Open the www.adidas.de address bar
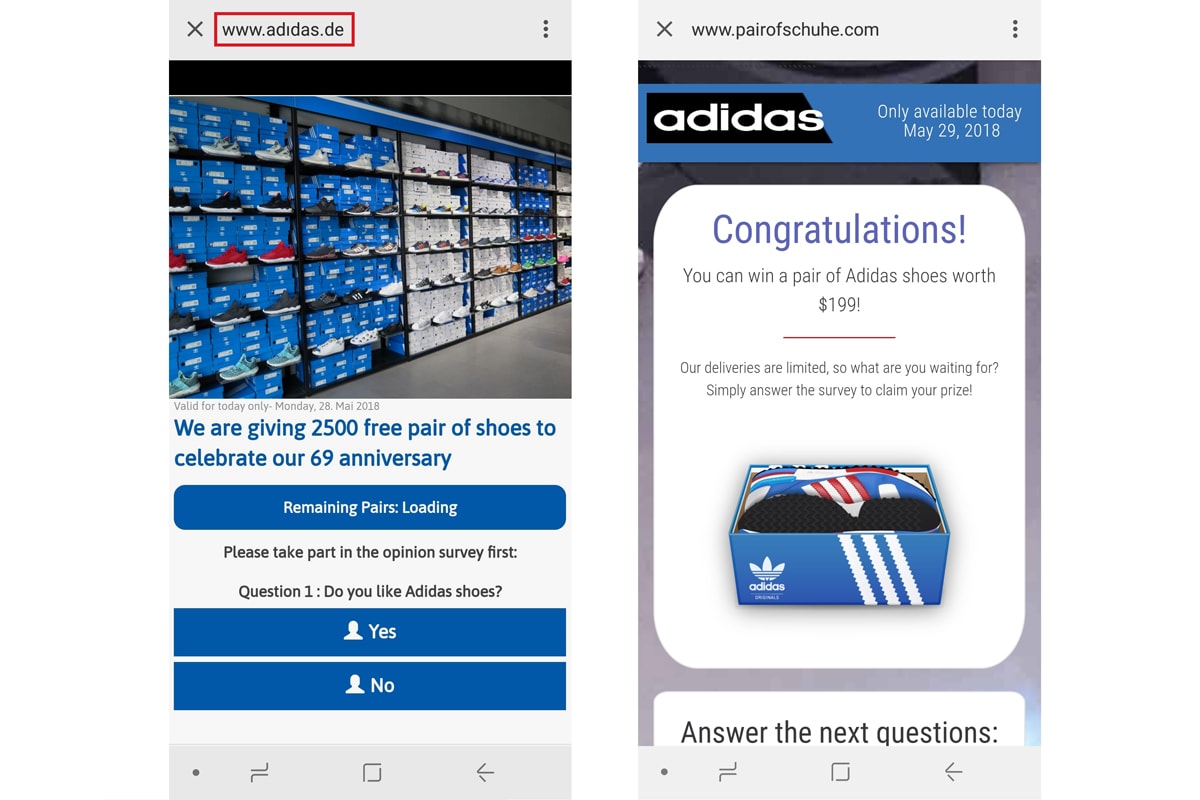1200x800 pixels. click(x=283, y=29)
